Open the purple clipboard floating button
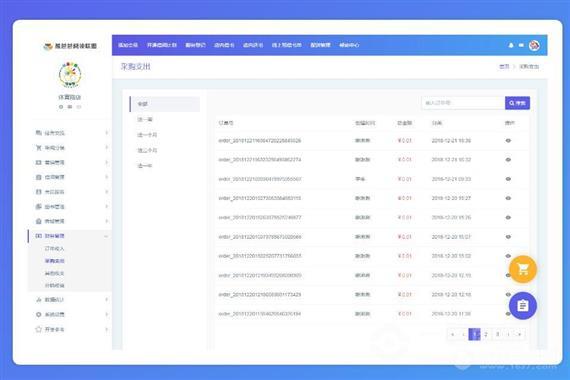Screen dimensions: 570x380 tap(523, 306)
